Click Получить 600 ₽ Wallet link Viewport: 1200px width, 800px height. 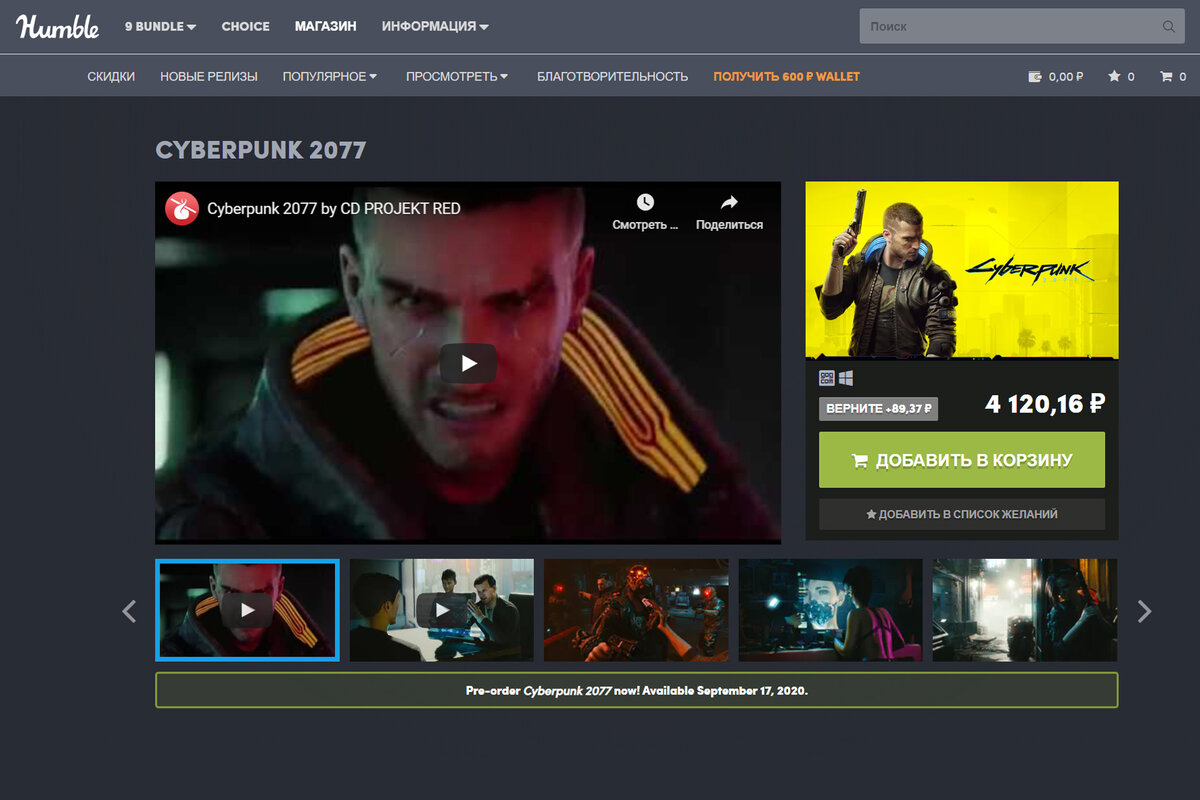(786, 76)
